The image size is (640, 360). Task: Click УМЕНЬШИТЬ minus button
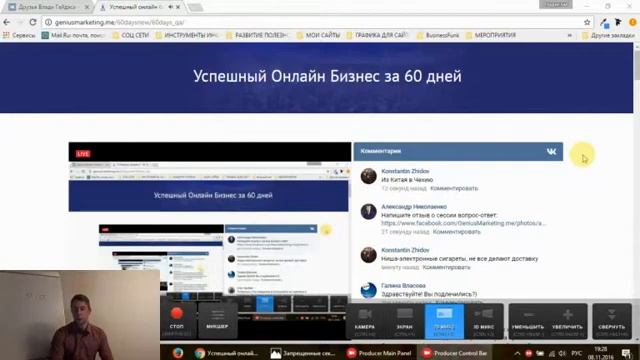528,321
